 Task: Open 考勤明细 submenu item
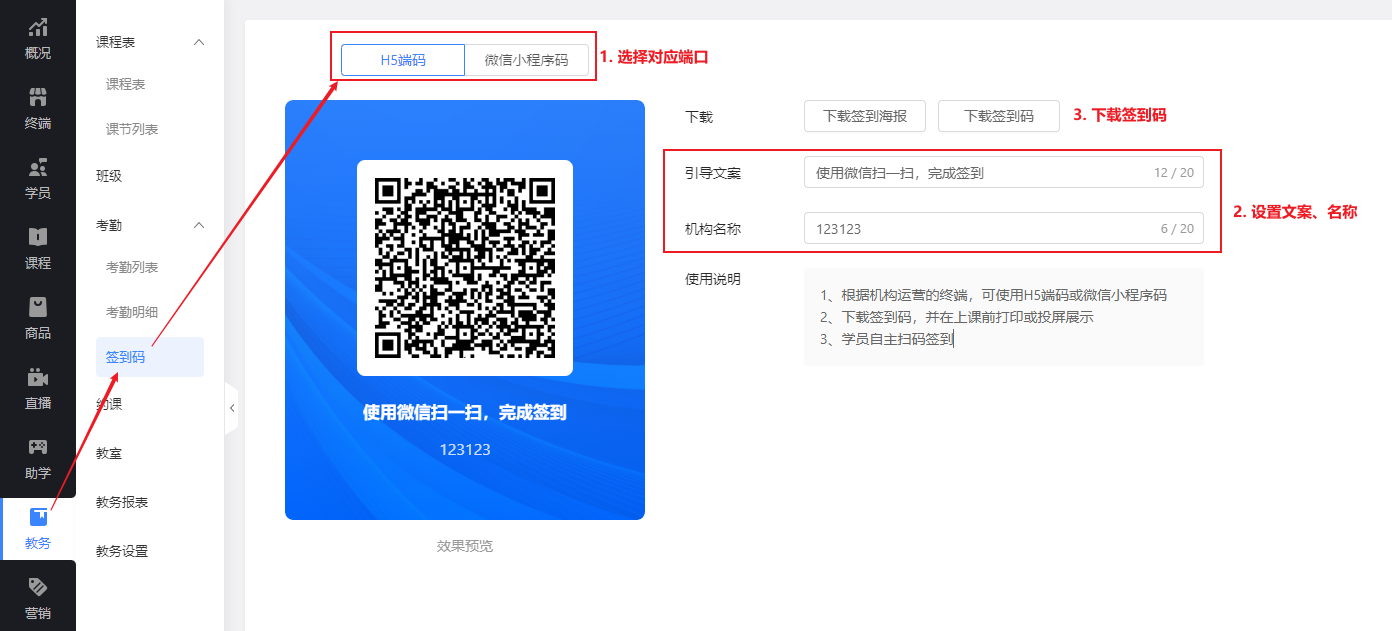coord(132,312)
